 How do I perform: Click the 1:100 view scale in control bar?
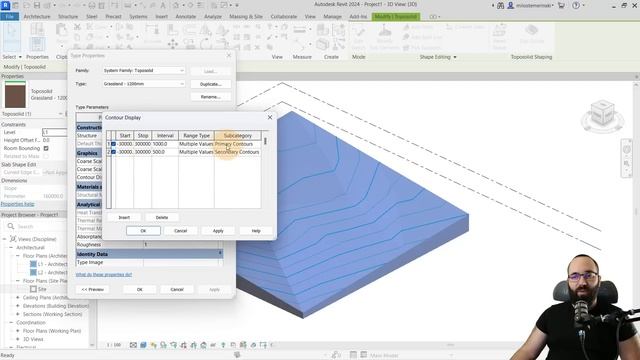[x=114, y=345]
